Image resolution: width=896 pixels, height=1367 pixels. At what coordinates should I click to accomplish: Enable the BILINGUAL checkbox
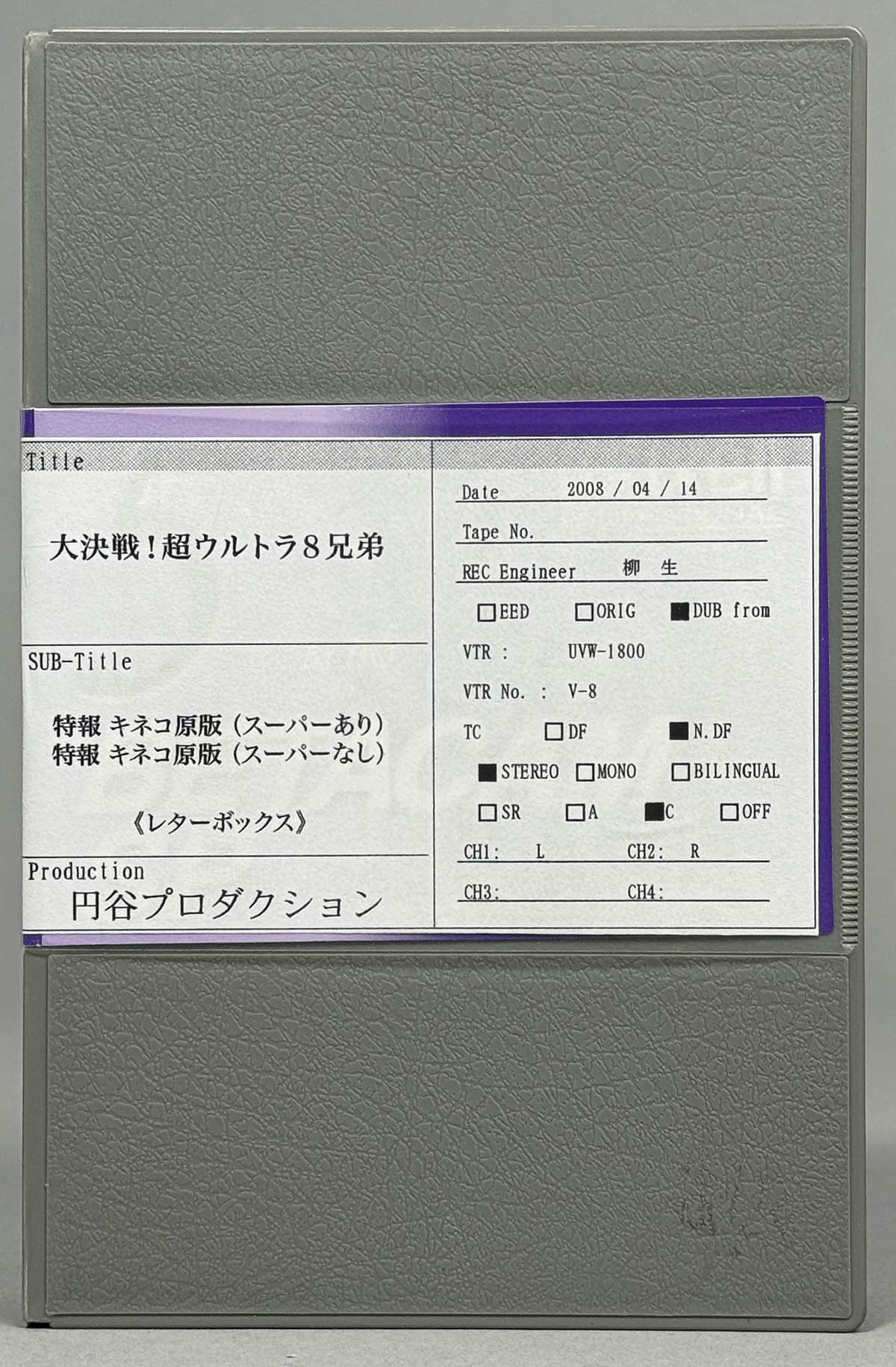[x=680, y=772]
